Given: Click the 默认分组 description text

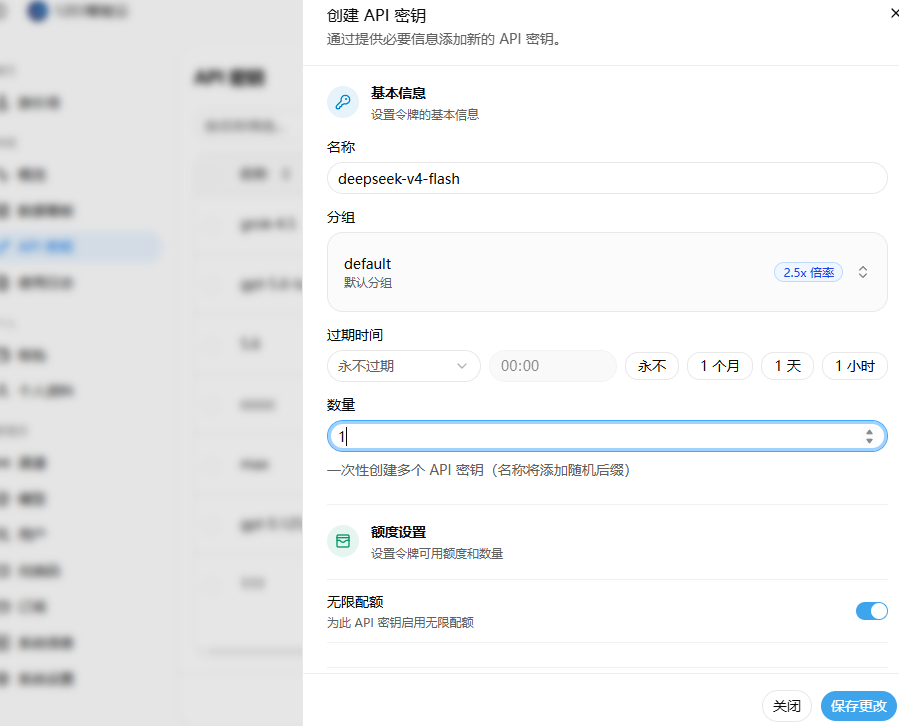Looking at the screenshot, I should click(x=368, y=283).
